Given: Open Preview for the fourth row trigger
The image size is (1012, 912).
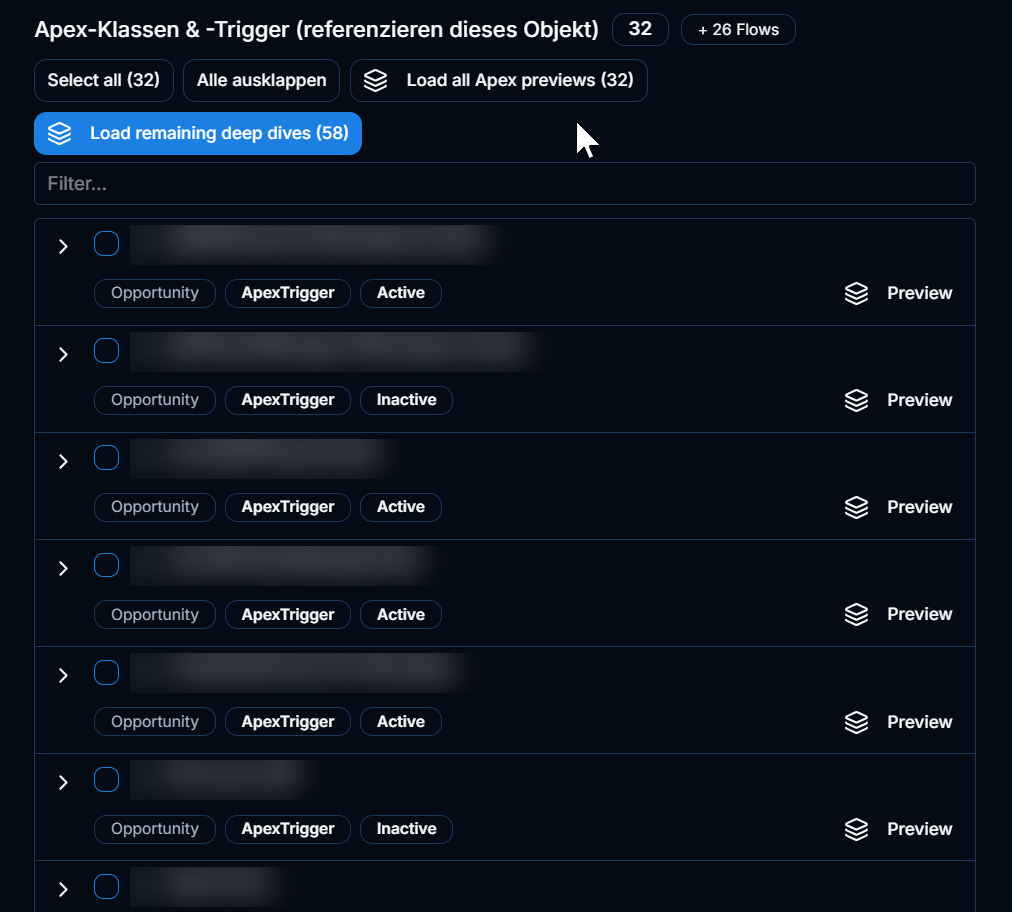Looking at the screenshot, I should (898, 614).
